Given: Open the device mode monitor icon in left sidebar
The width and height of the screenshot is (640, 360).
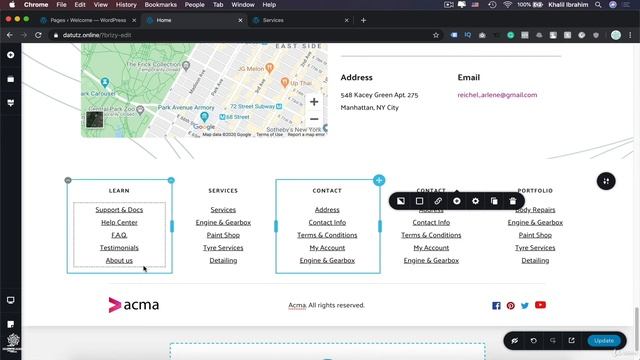Looking at the screenshot, I should pyautogui.click(x=11, y=300).
